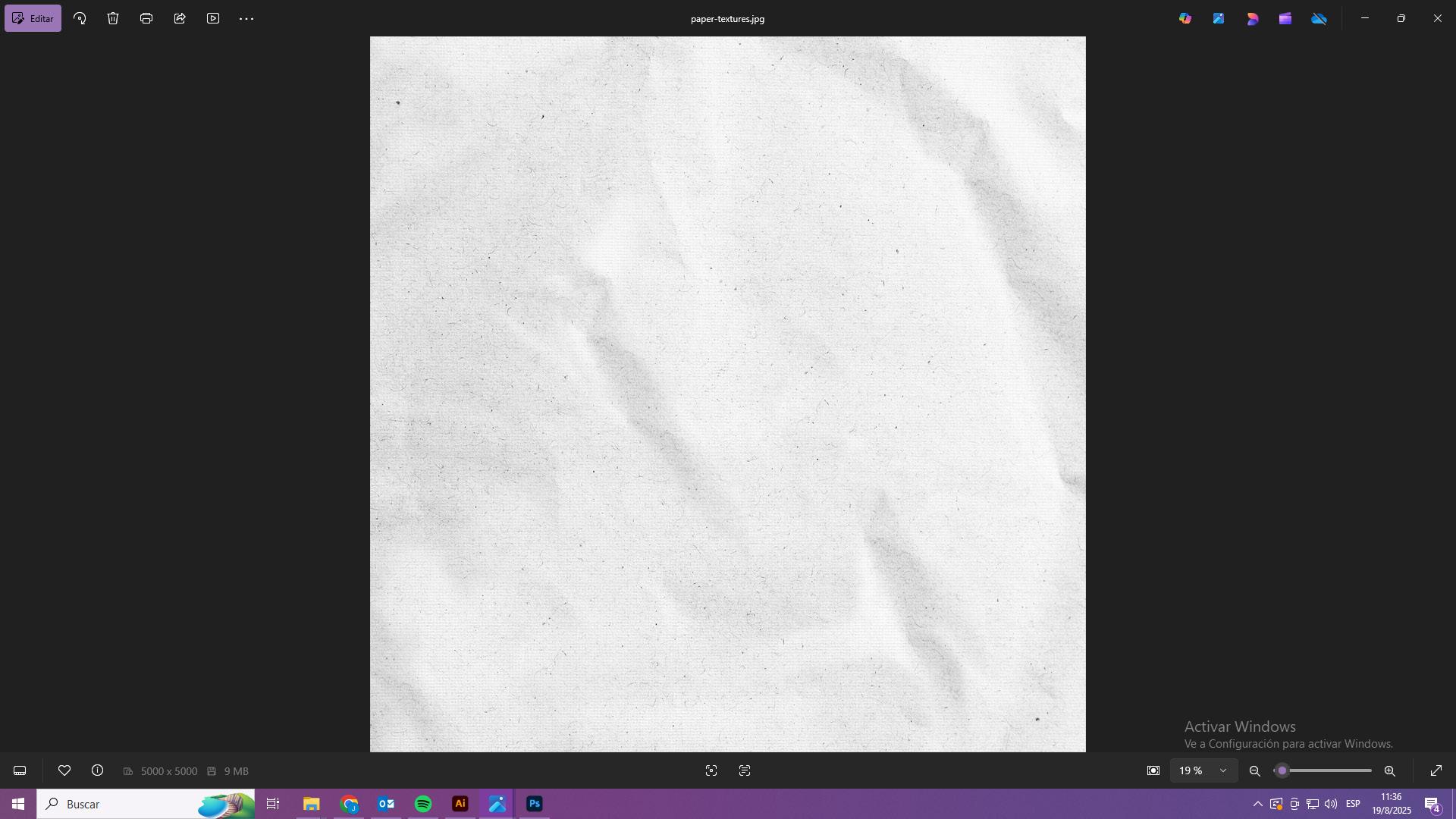The width and height of the screenshot is (1456, 819).
Task: Toggle the filmstrip view icon
Action: tap(20, 770)
